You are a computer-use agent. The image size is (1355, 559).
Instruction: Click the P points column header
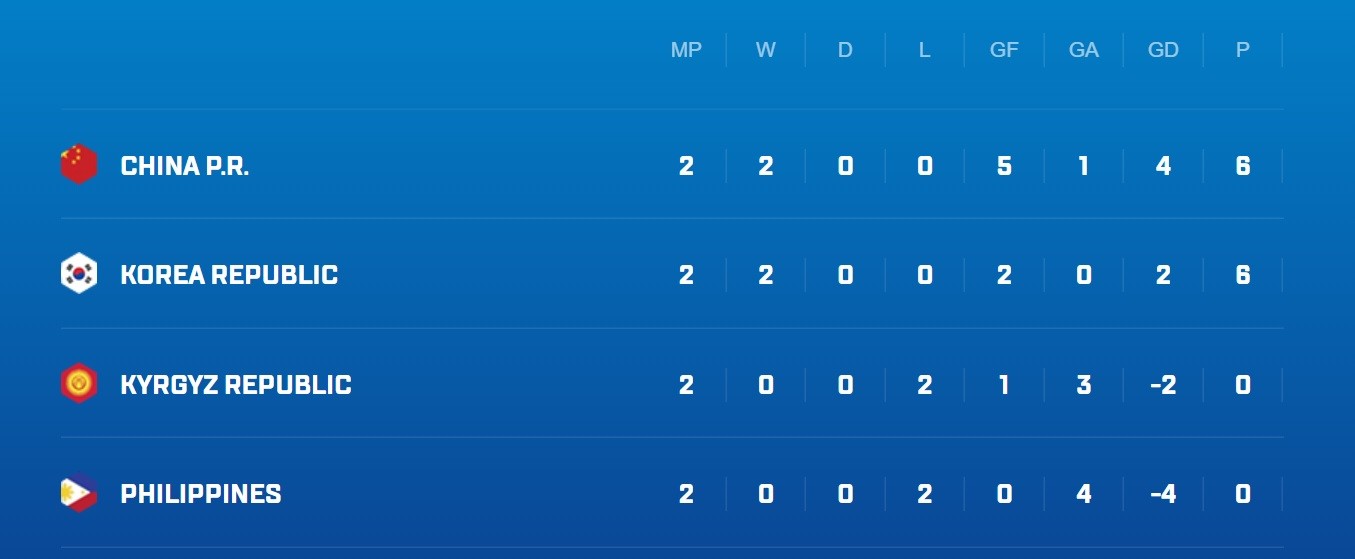coord(1243,50)
